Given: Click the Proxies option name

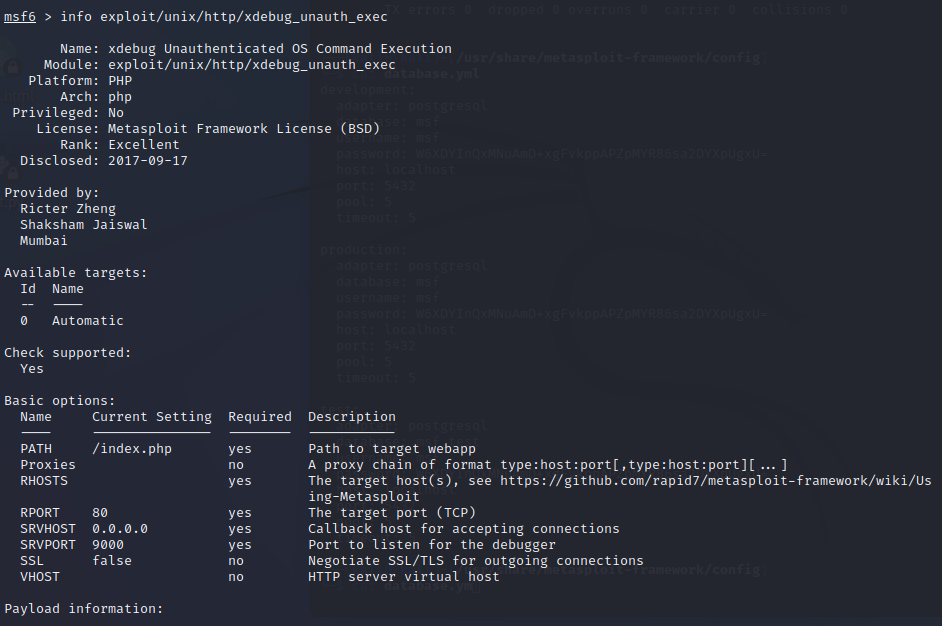Looking at the screenshot, I should pos(48,465).
